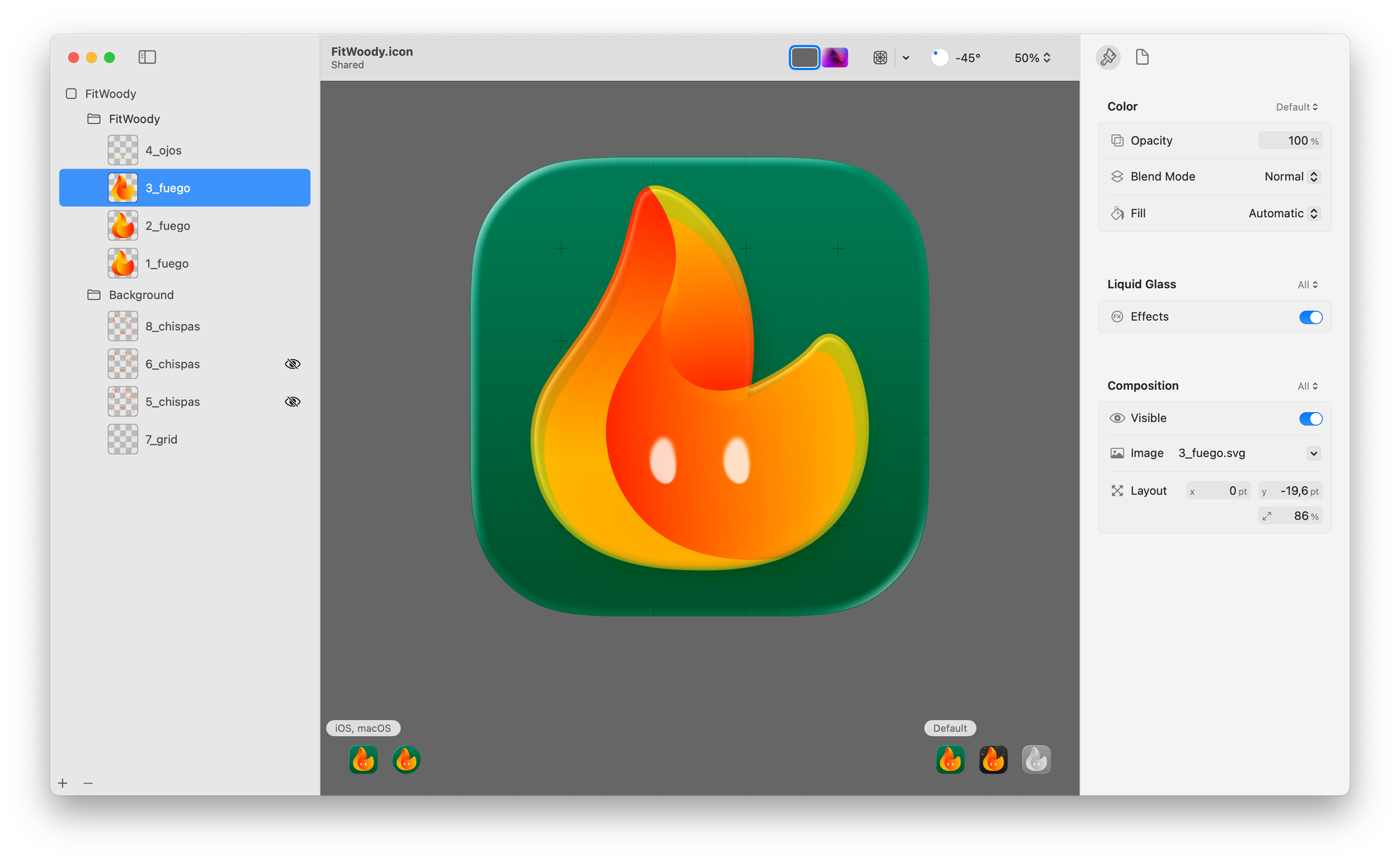Adjust the zoom level stepper at 50%
The height and width of the screenshot is (862, 1400).
pos(1046,57)
